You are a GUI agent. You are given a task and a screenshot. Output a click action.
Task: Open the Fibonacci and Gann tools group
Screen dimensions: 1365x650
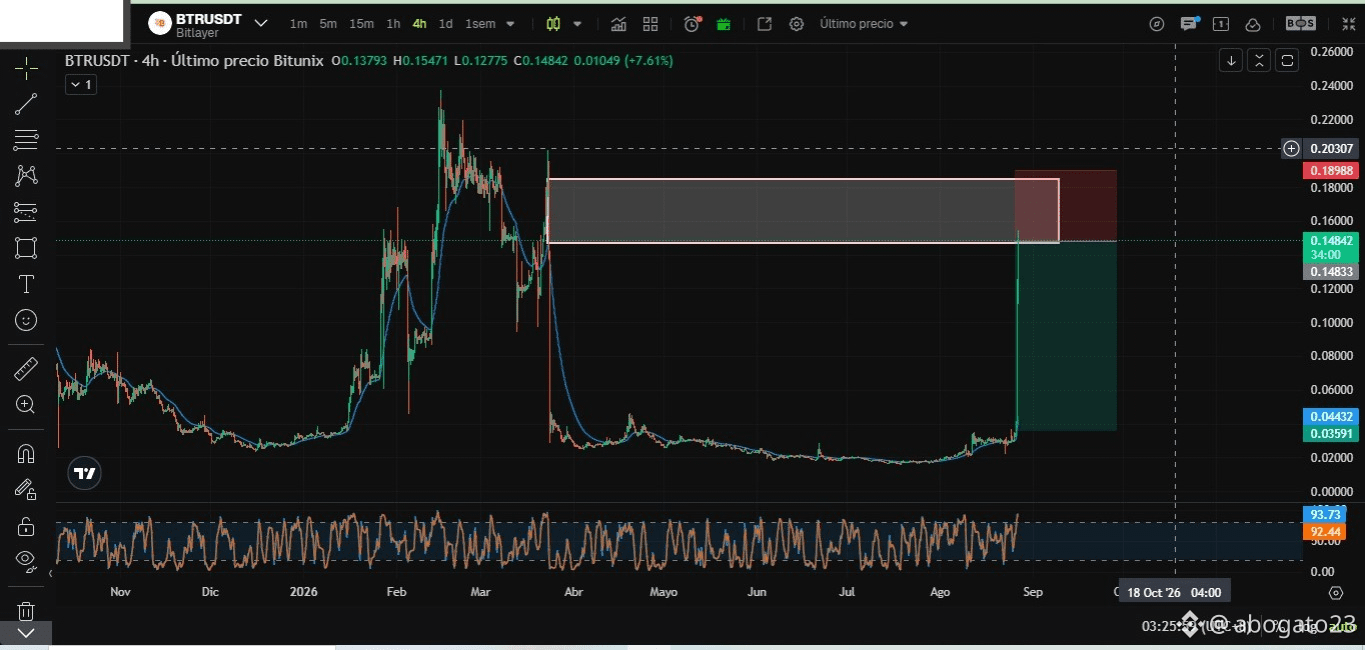tap(26, 140)
